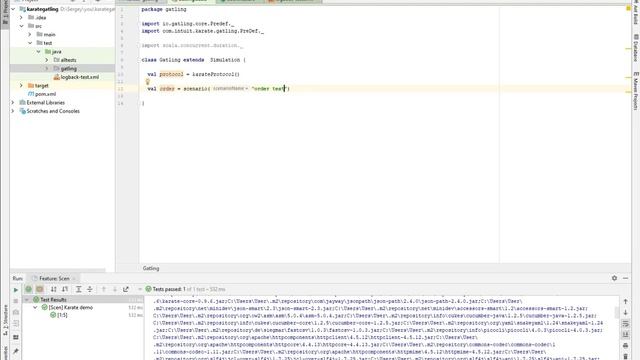Click the karatePotocol() call in code
640x360 pixels.
click(216, 74)
